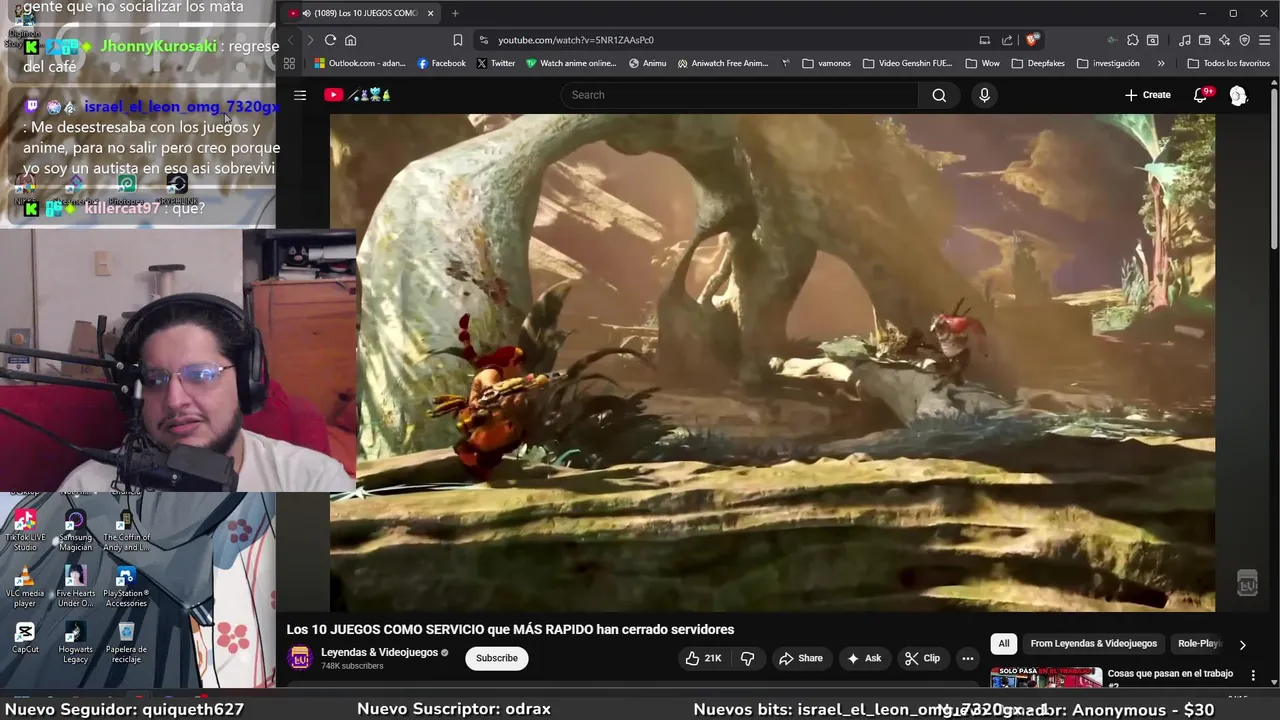This screenshot has height=720, width=1280.
Task: Open Facebook bookmark
Action: tap(441, 63)
